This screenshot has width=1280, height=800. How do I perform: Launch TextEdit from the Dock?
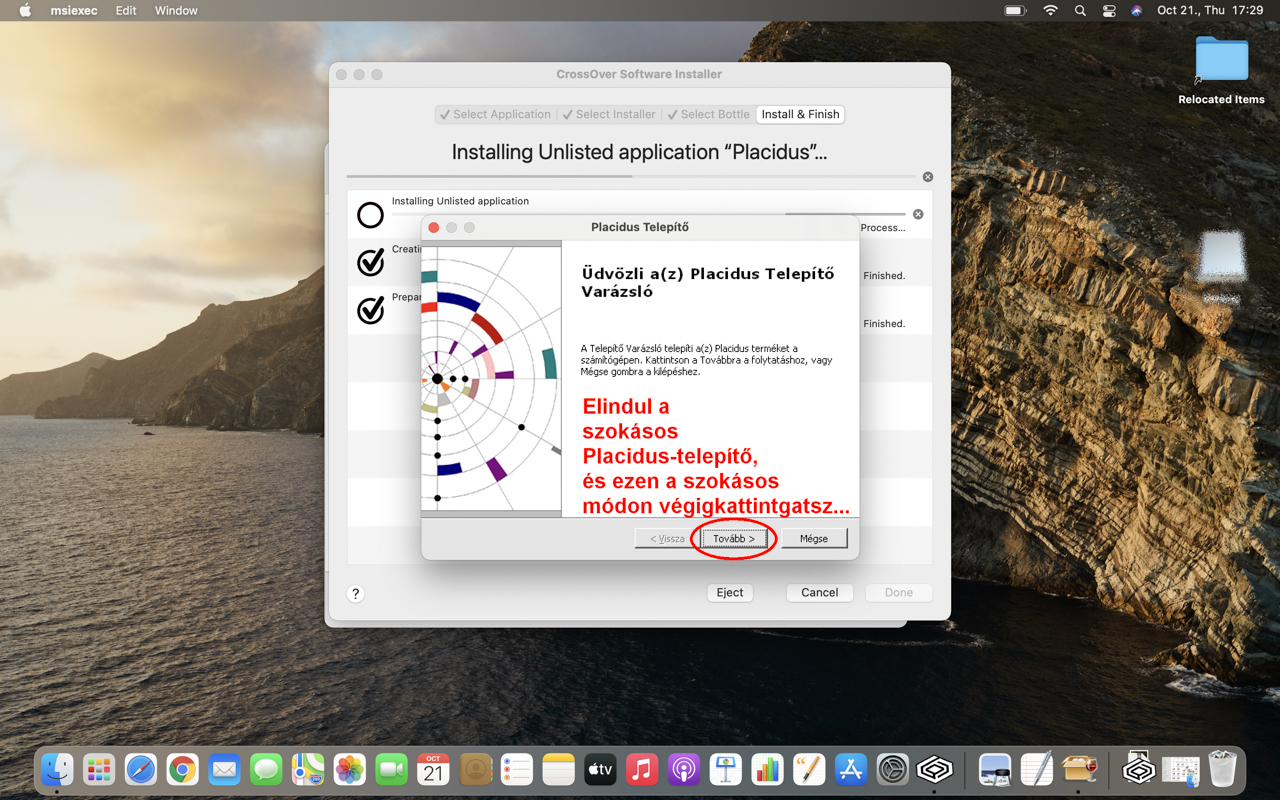click(1037, 769)
